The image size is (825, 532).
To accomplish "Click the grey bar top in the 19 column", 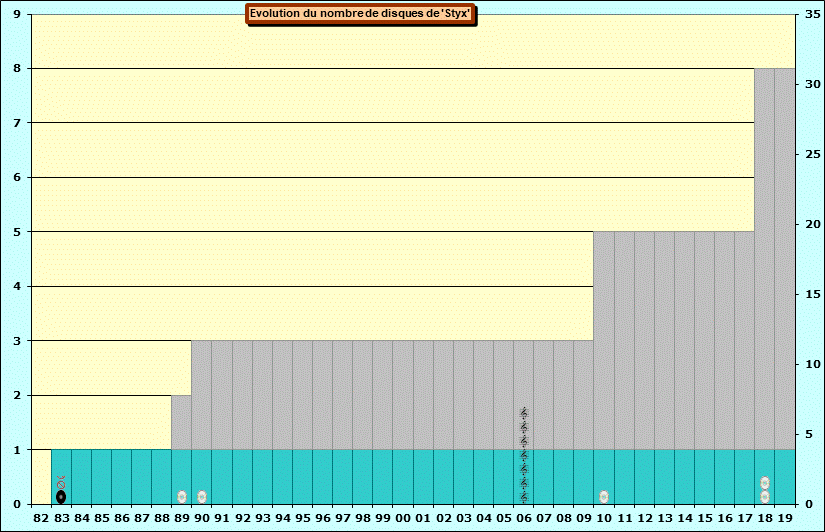I will (785, 72).
